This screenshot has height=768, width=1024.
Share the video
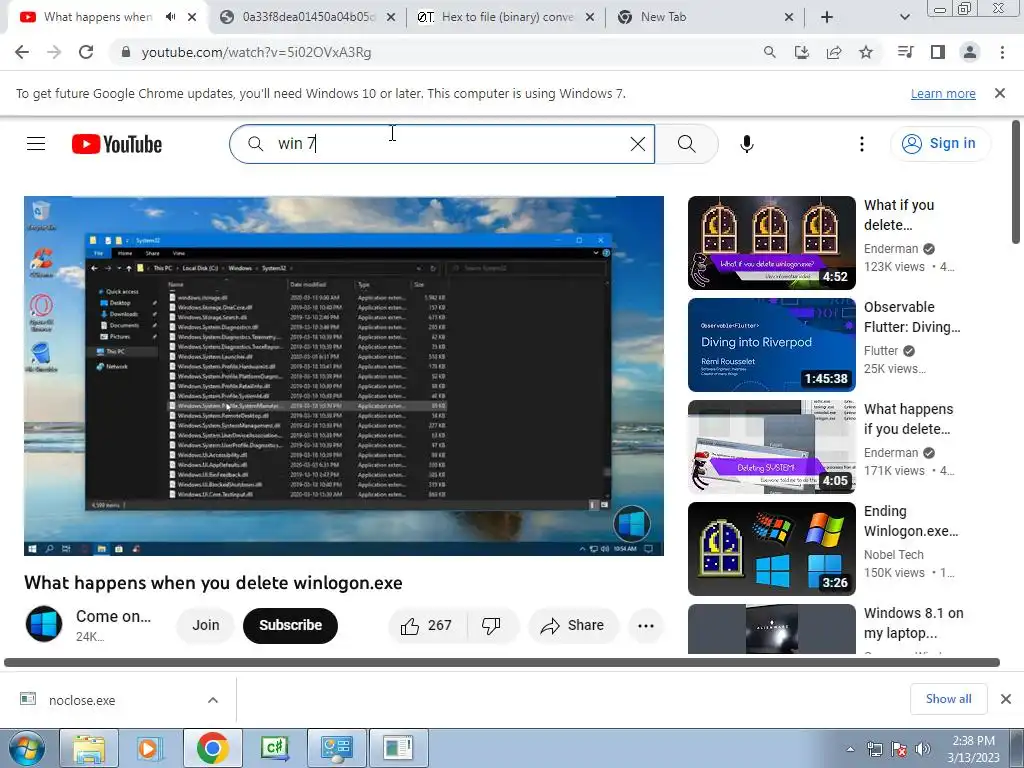point(572,626)
